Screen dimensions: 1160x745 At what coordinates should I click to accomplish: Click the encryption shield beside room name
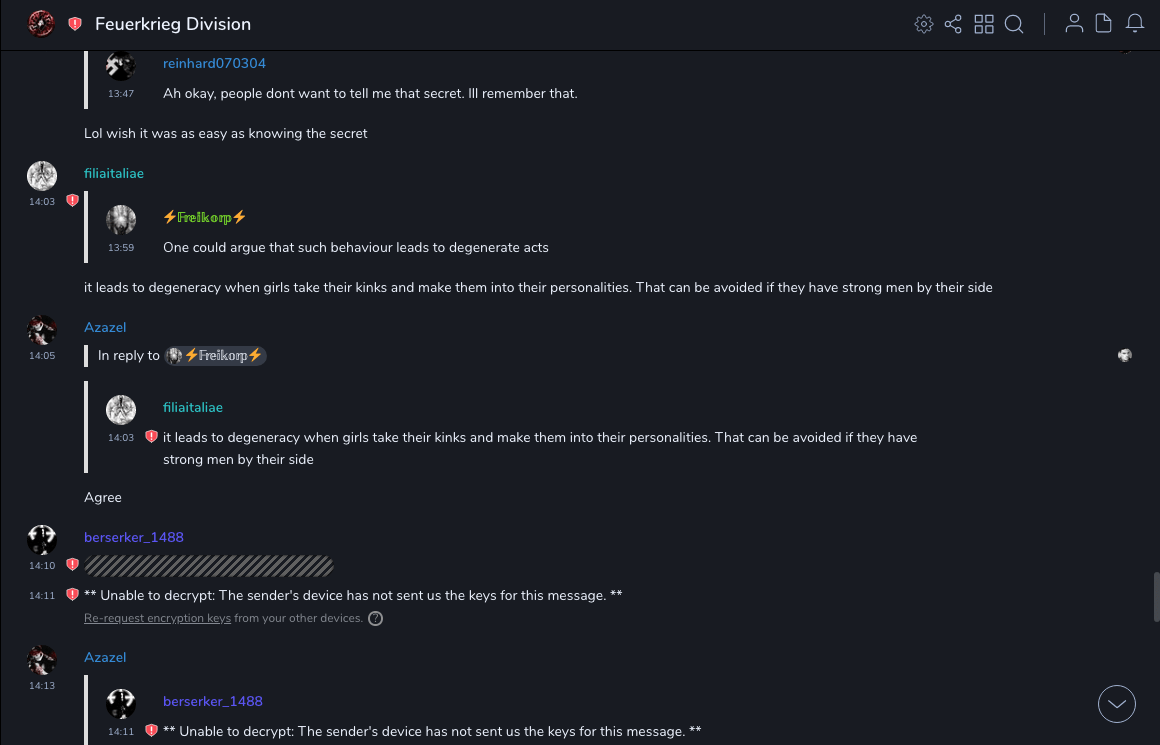[75, 24]
